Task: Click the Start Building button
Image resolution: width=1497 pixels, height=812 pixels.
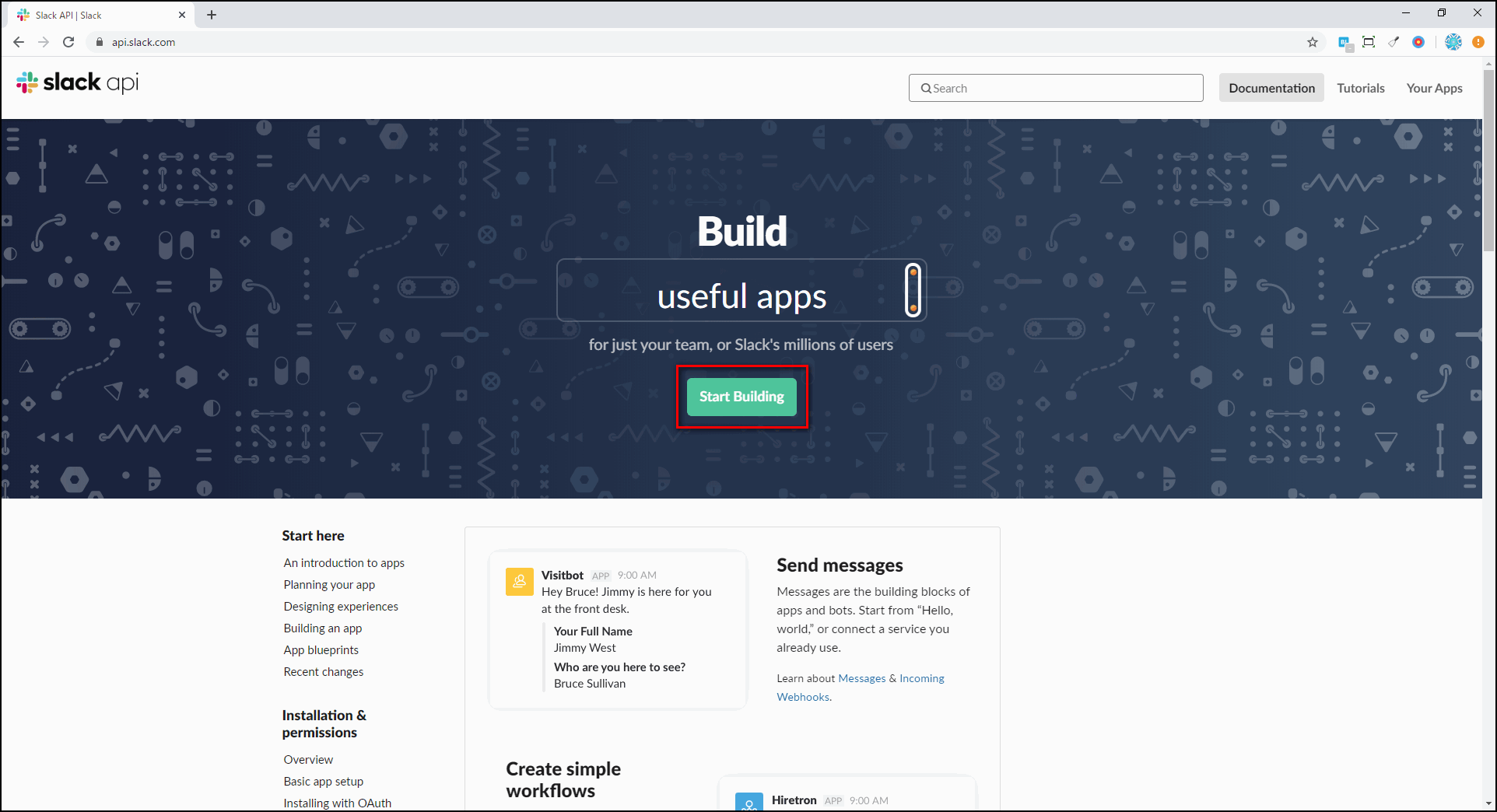Action: coord(741,397)
